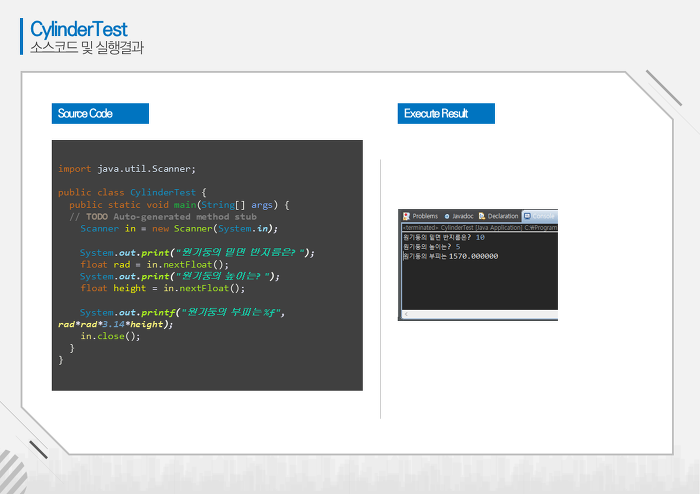Click the Javadoc @ icon
The height and width of the screenshot is (494, 700).
click(447, 216)
